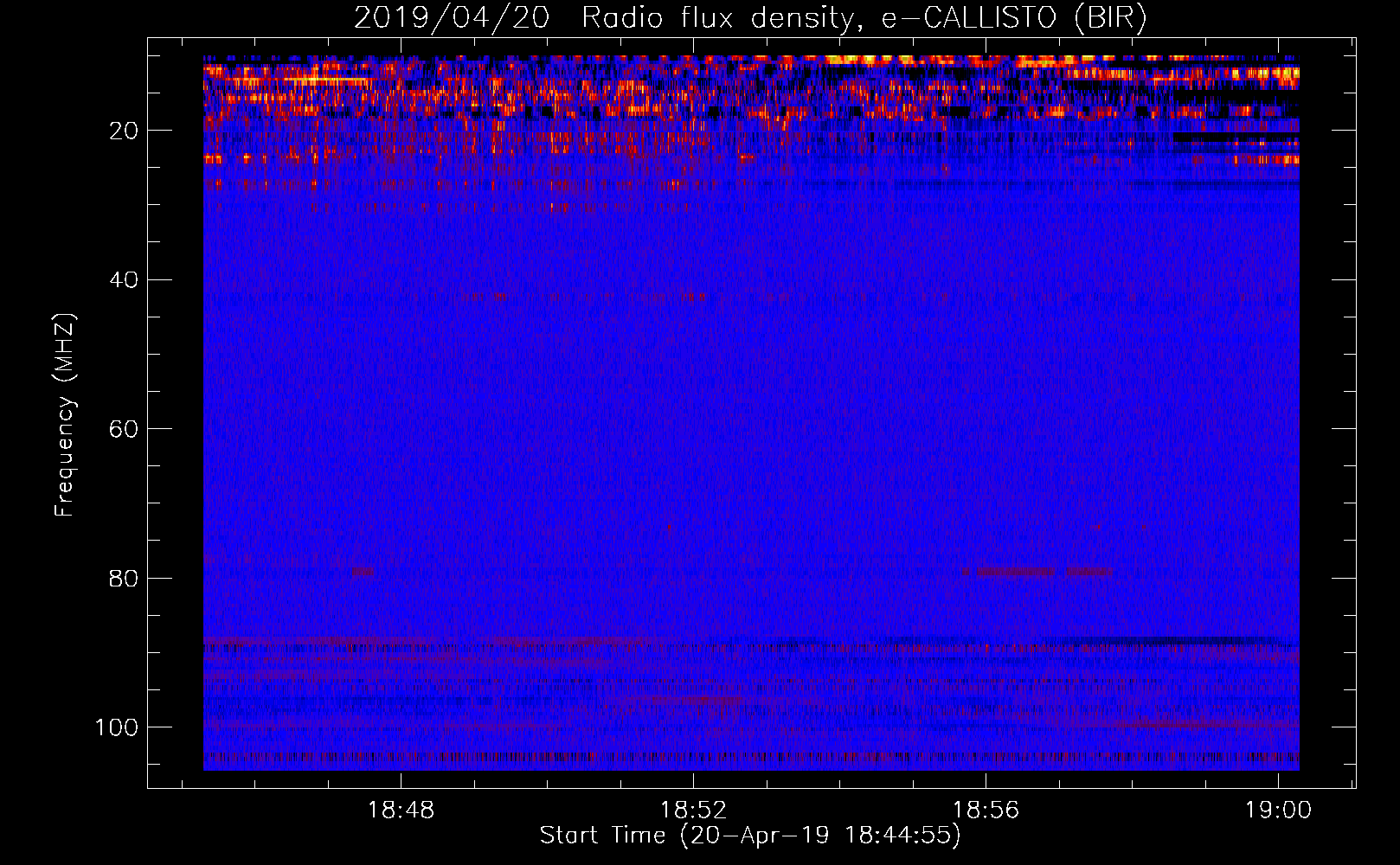The height and width of the screenshot is (865, 1400).
Task: Click the '80' frequency tick label
Action: click(x=124, y=578)
